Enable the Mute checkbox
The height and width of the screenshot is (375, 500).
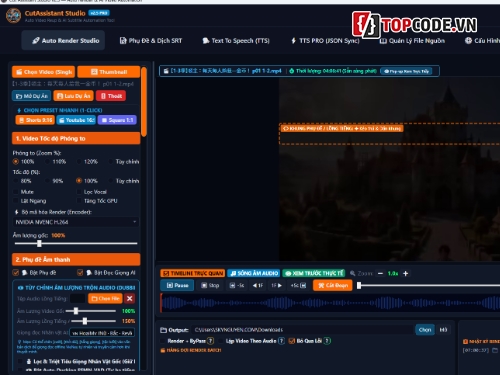15,192
